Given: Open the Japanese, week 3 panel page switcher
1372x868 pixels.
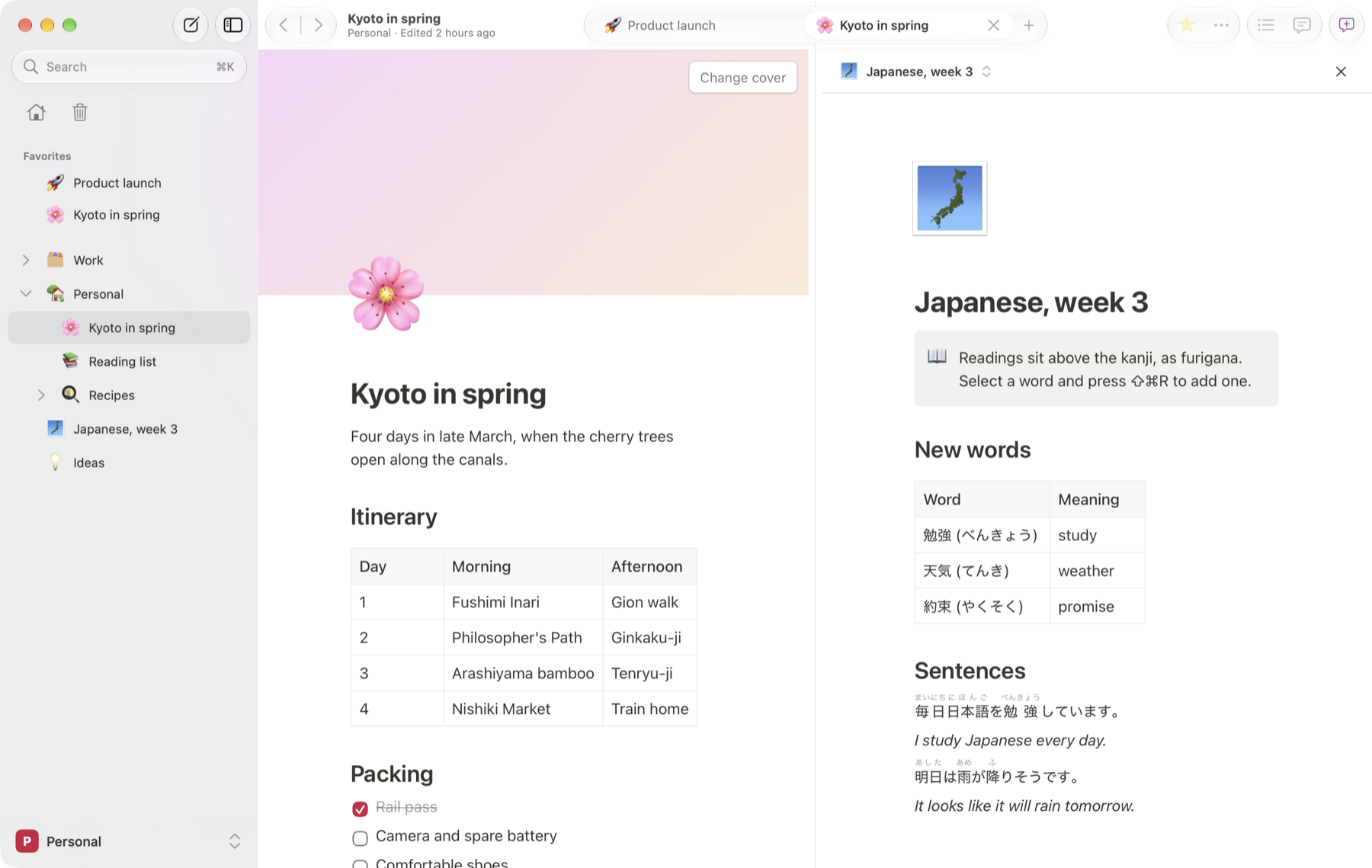Looking at the screenshot, I should pyautogui.click(x=915, y=72).
